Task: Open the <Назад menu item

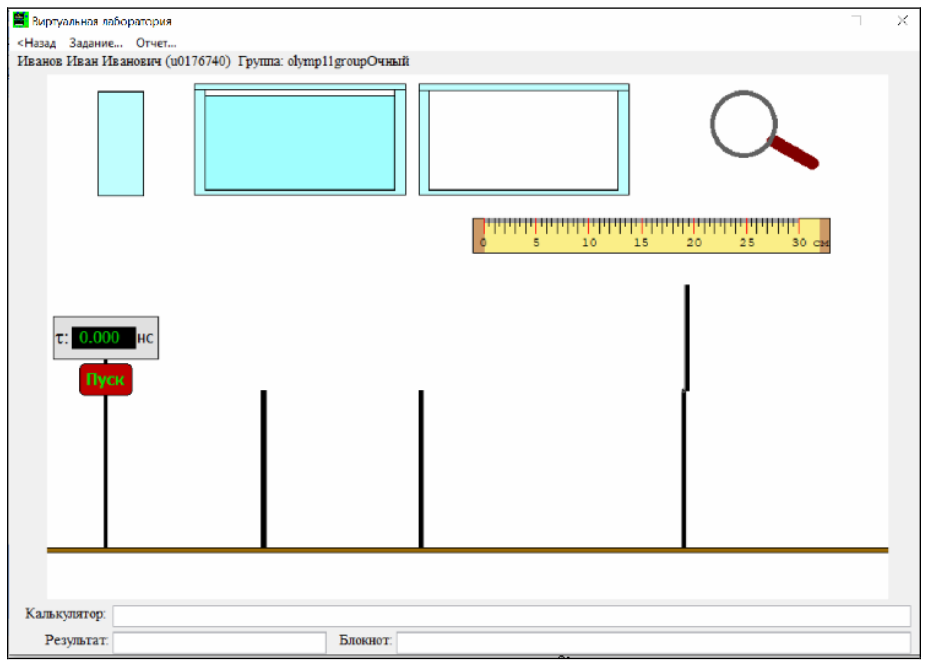Action: (x=36, y=43)
